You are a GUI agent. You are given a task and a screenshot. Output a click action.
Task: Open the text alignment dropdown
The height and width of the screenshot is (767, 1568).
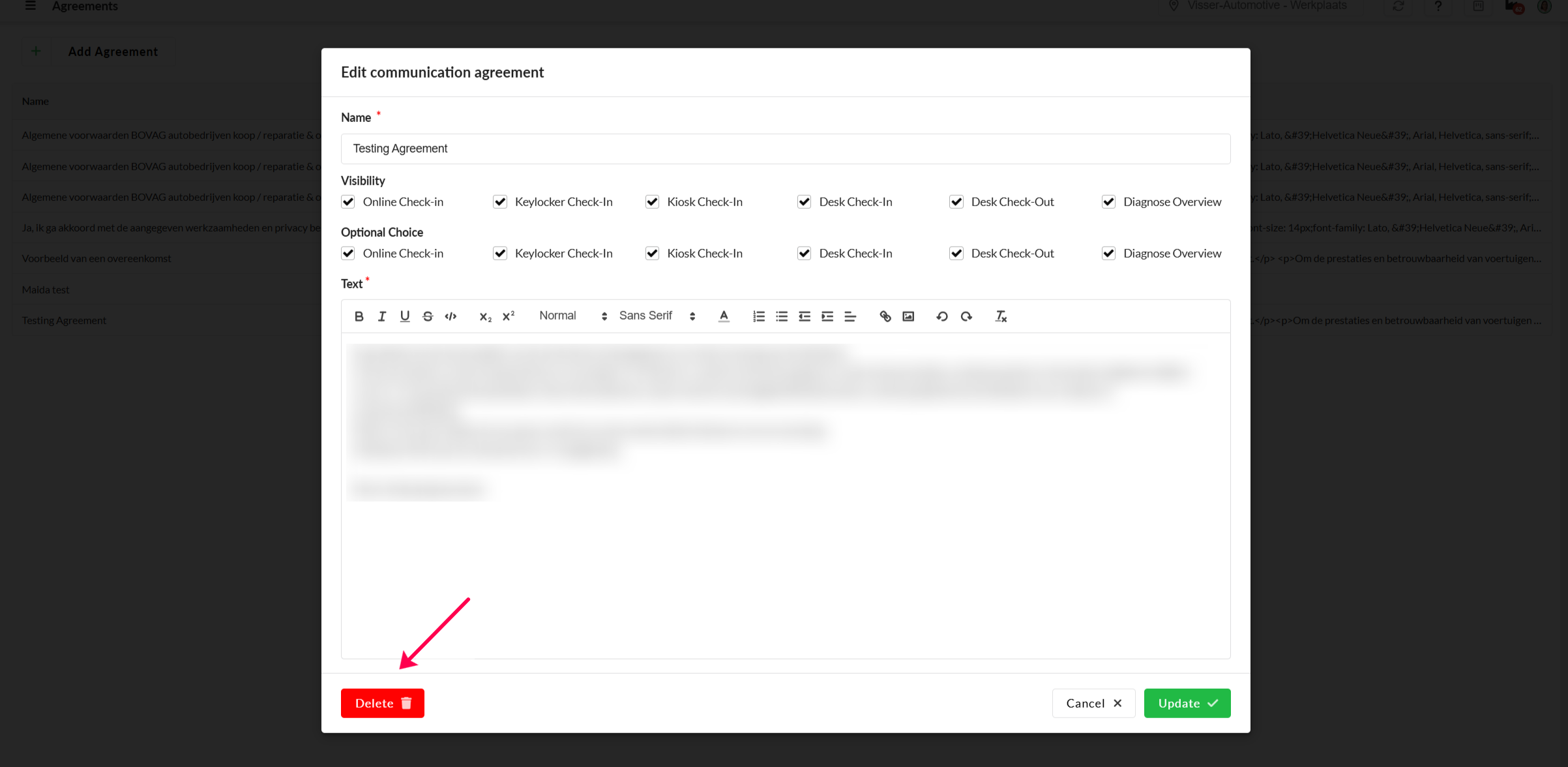click(850, 316)
